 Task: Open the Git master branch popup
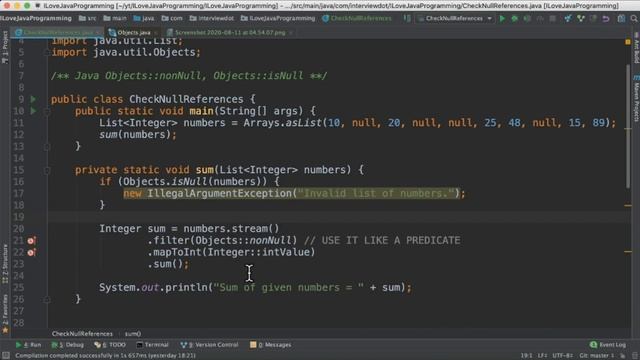click(x=596, y=356)
